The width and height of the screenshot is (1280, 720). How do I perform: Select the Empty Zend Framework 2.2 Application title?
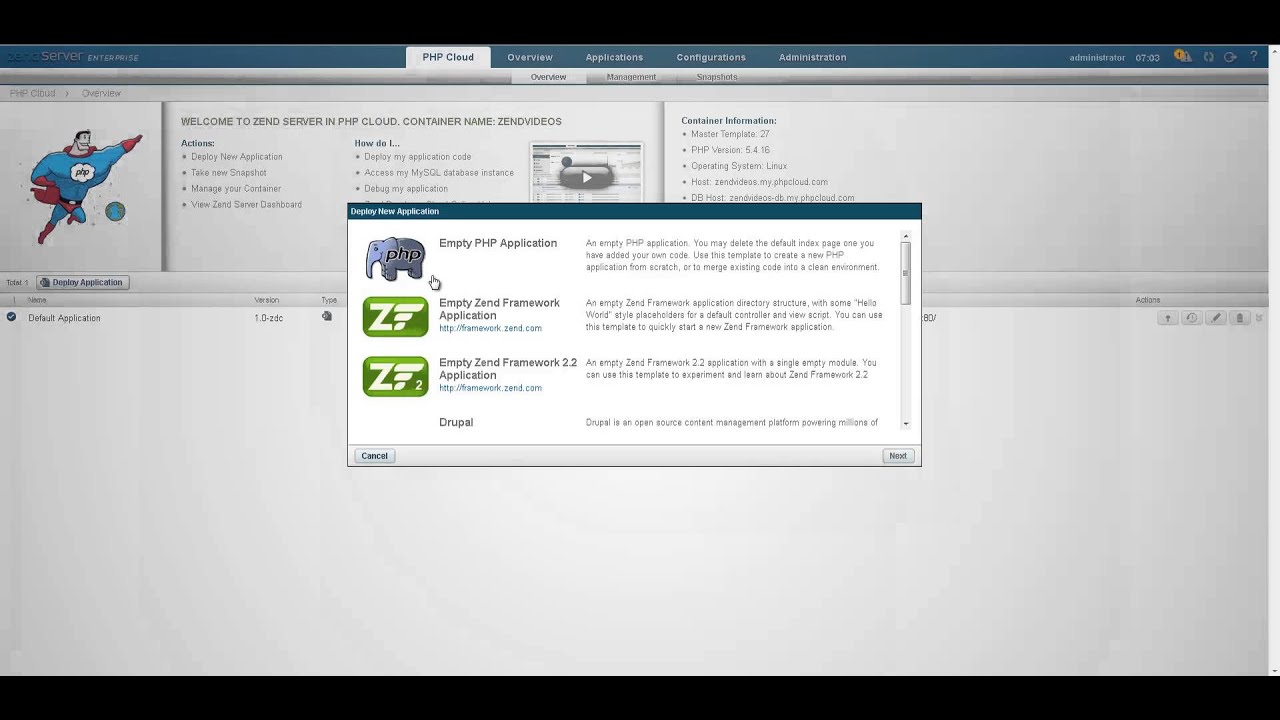point(508,369)
